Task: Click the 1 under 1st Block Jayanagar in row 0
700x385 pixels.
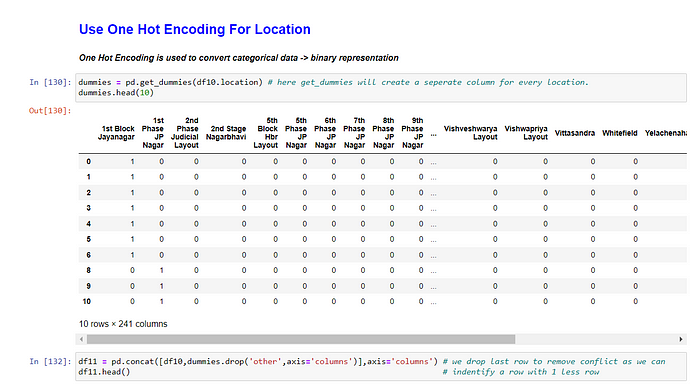Action: pos(132,162)
